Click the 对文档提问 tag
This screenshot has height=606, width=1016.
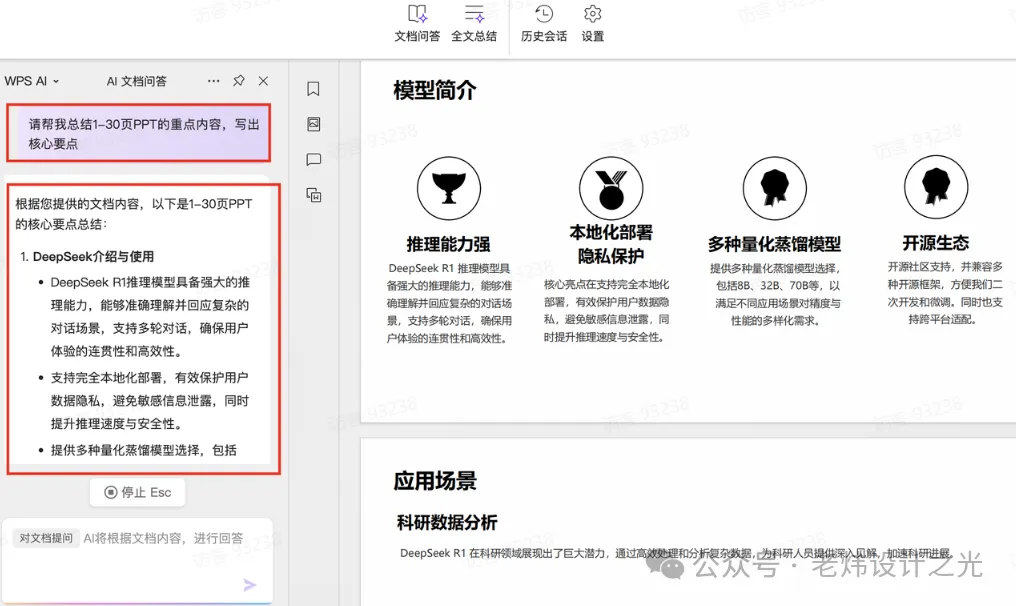[45, 538]
